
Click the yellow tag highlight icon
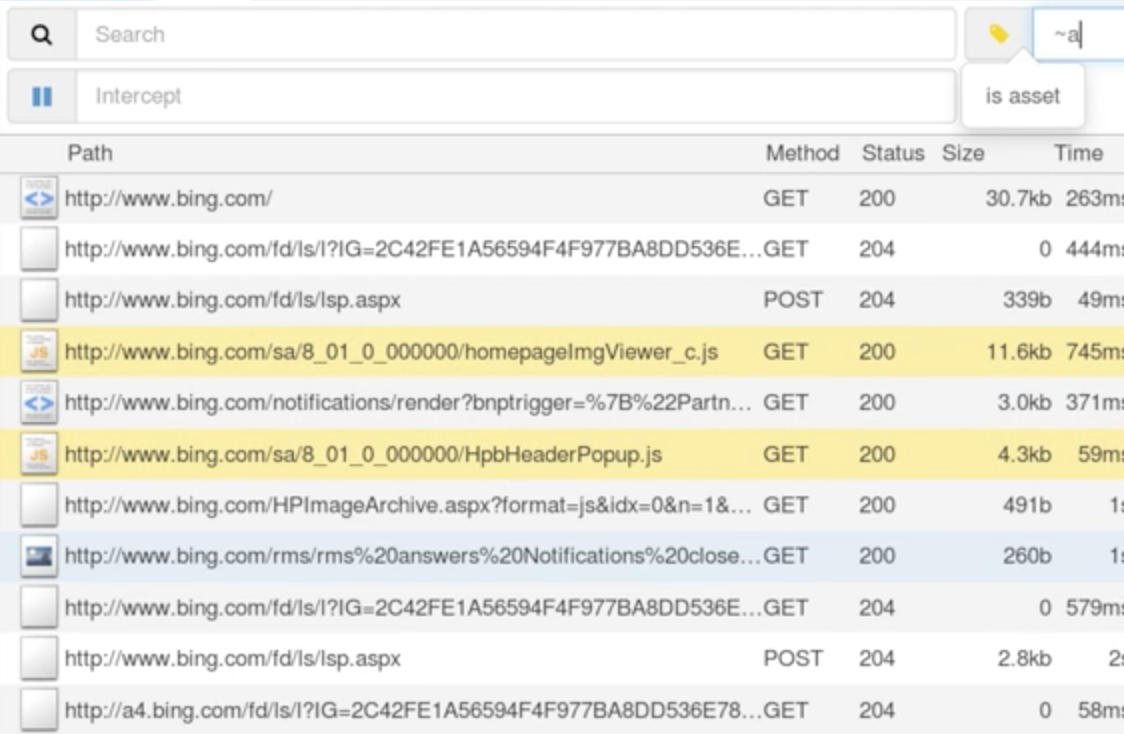pos(999,34)
